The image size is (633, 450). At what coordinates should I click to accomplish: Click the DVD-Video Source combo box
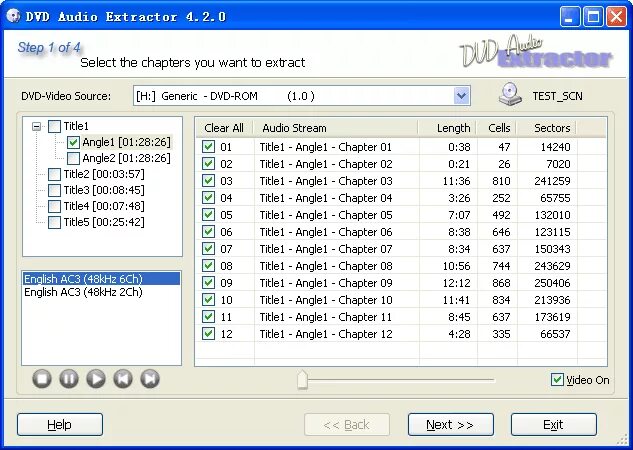coord(302,96)
